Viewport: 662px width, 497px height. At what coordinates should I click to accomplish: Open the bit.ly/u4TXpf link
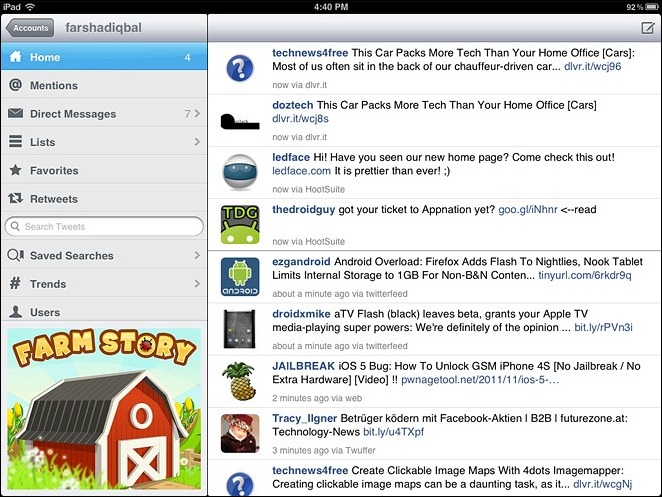(x=393, y=432)
